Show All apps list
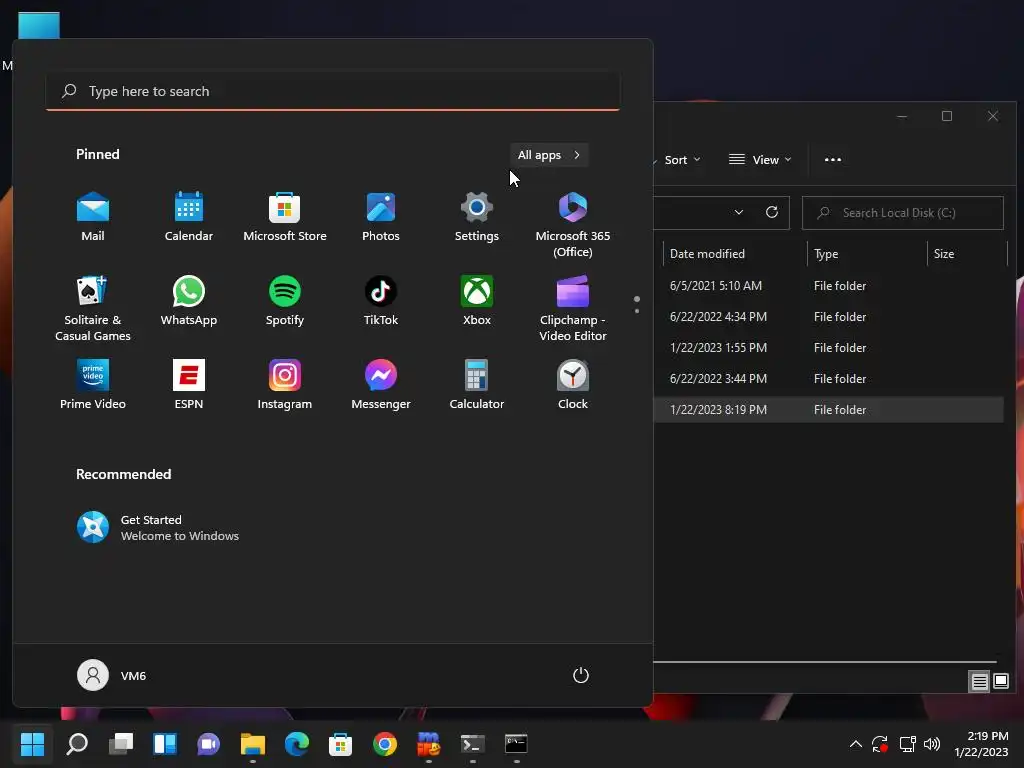The image size is (1024, 768). pyautogui.click(x=549, y=155)
